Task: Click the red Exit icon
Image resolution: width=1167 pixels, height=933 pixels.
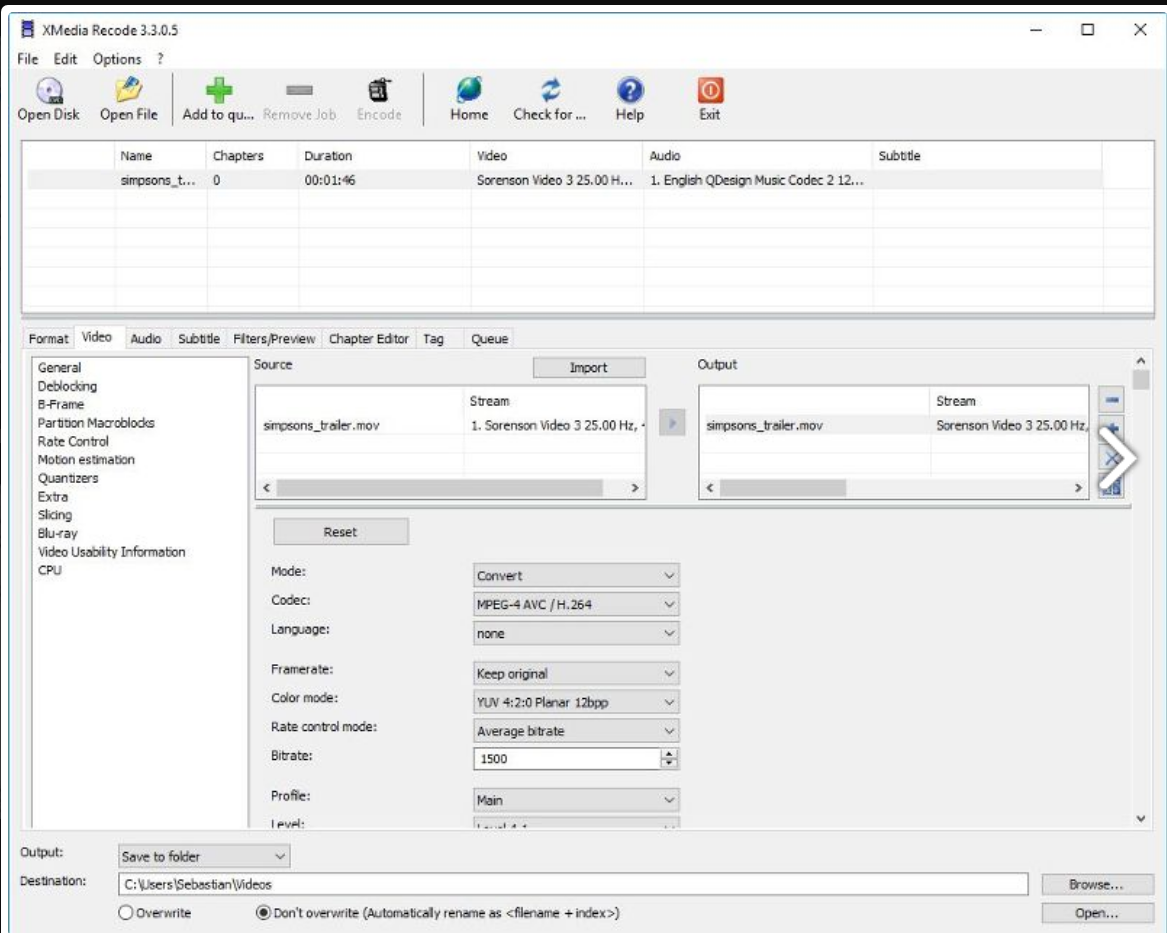Action: click(x=709, y=92)
